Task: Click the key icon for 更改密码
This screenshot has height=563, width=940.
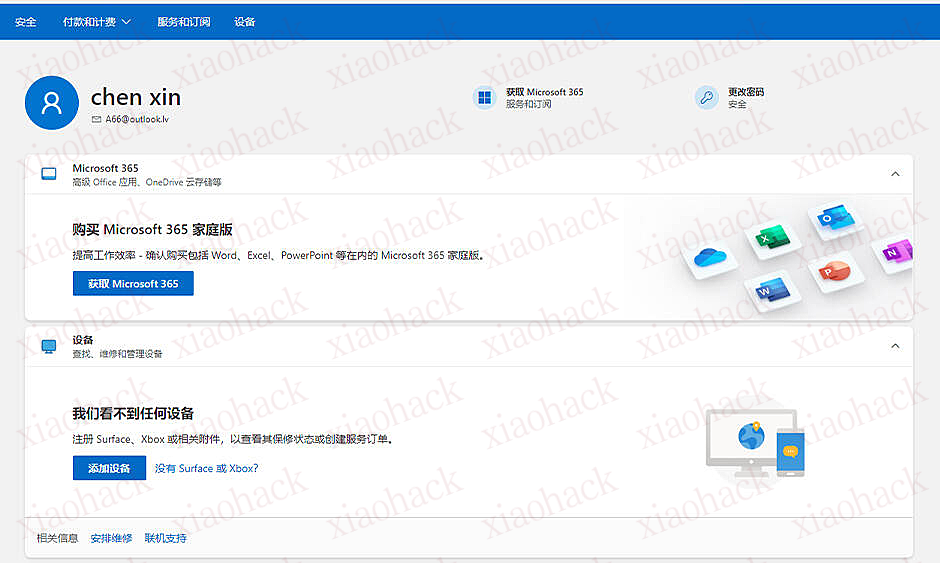Action: click(707, 98)
